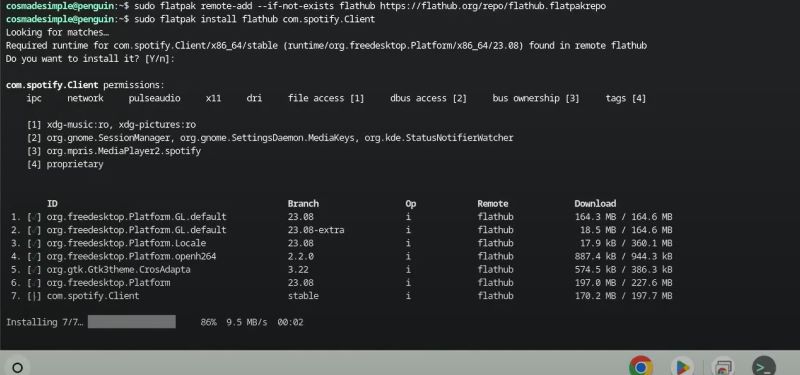Image resolution: width=800 pixels, height=375 pixels.
Task: Click 'com.spotify.Client' in the install command
Action: [x=329, y=19]
